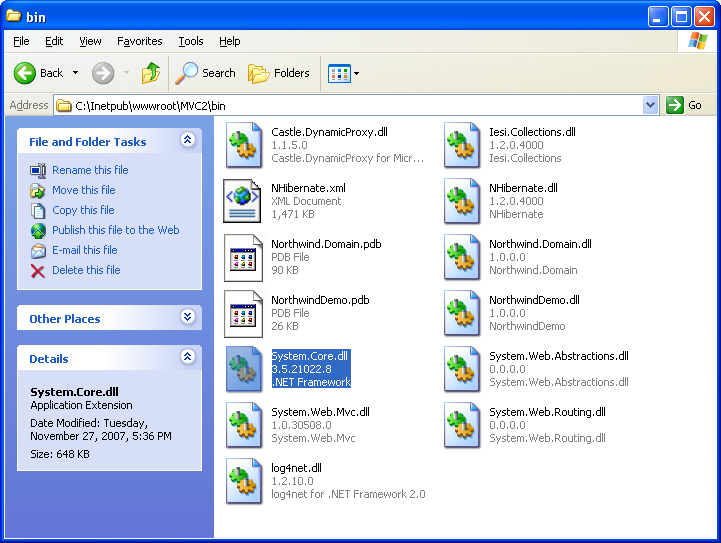The height and width of the screenshot is (543, 721).
Task: Click the NorthwindDemo.pdb file name
Action: click(x=320, y=300)
